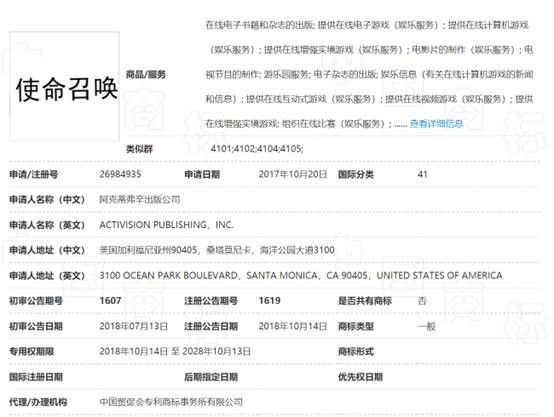Click the goods and services description paragraph

coord(369,74)
